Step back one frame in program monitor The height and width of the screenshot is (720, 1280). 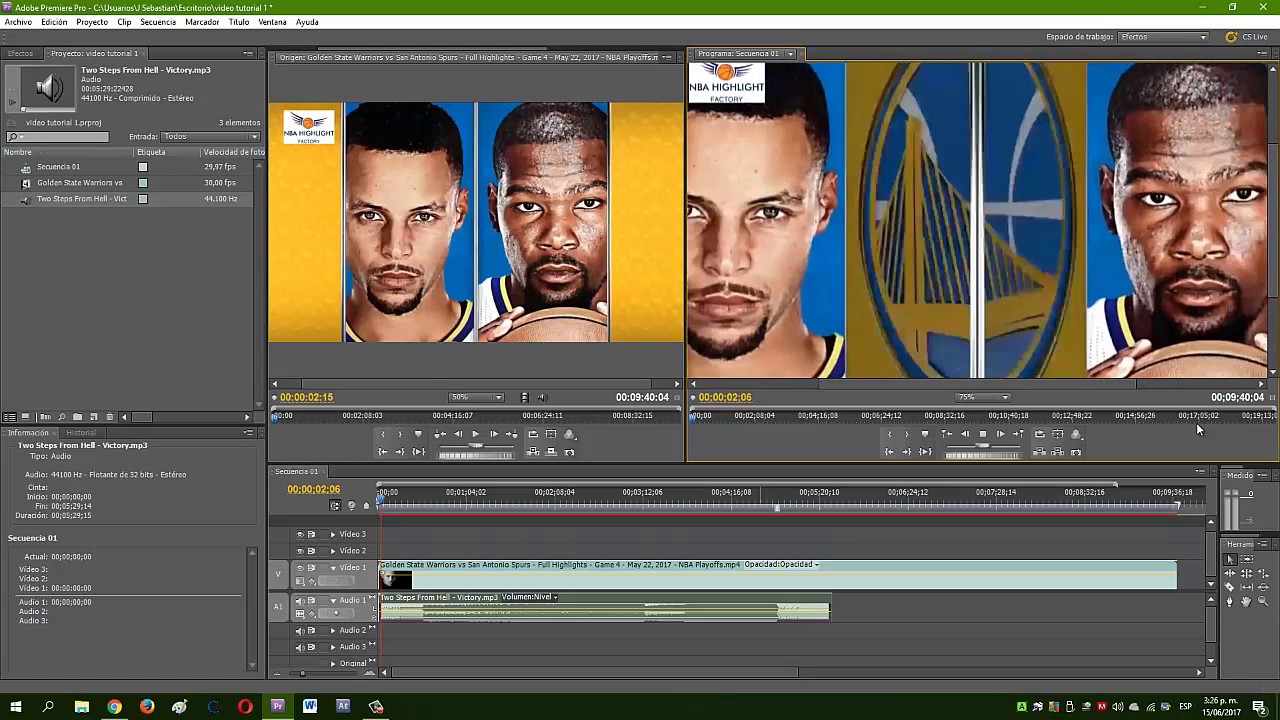click(x=965, y=434)
